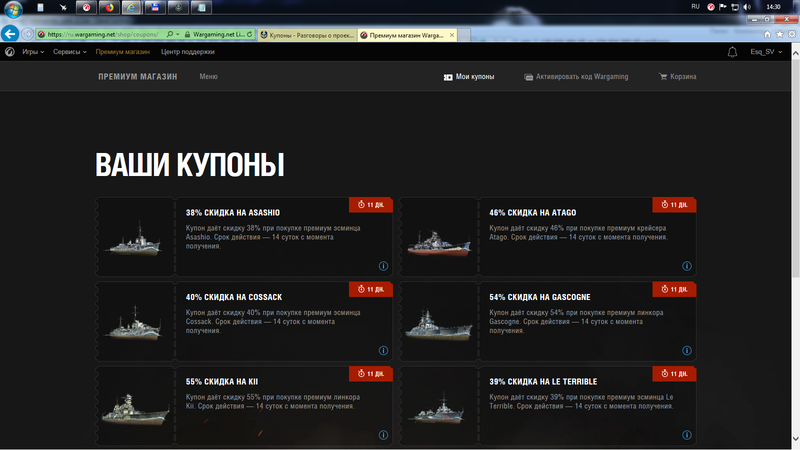The width and height of the screenshot is (800, 450).
Task: Switch to Internet Explorer in the taskbar
Action: point(132,7)
